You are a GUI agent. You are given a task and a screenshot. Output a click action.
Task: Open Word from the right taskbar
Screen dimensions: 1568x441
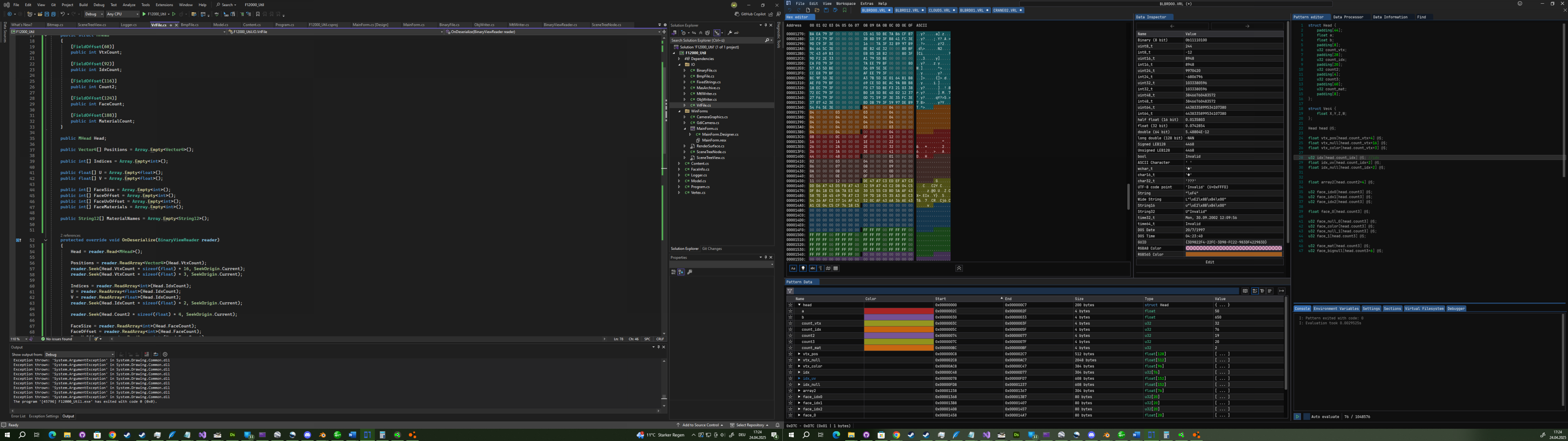coord(1136,435)
